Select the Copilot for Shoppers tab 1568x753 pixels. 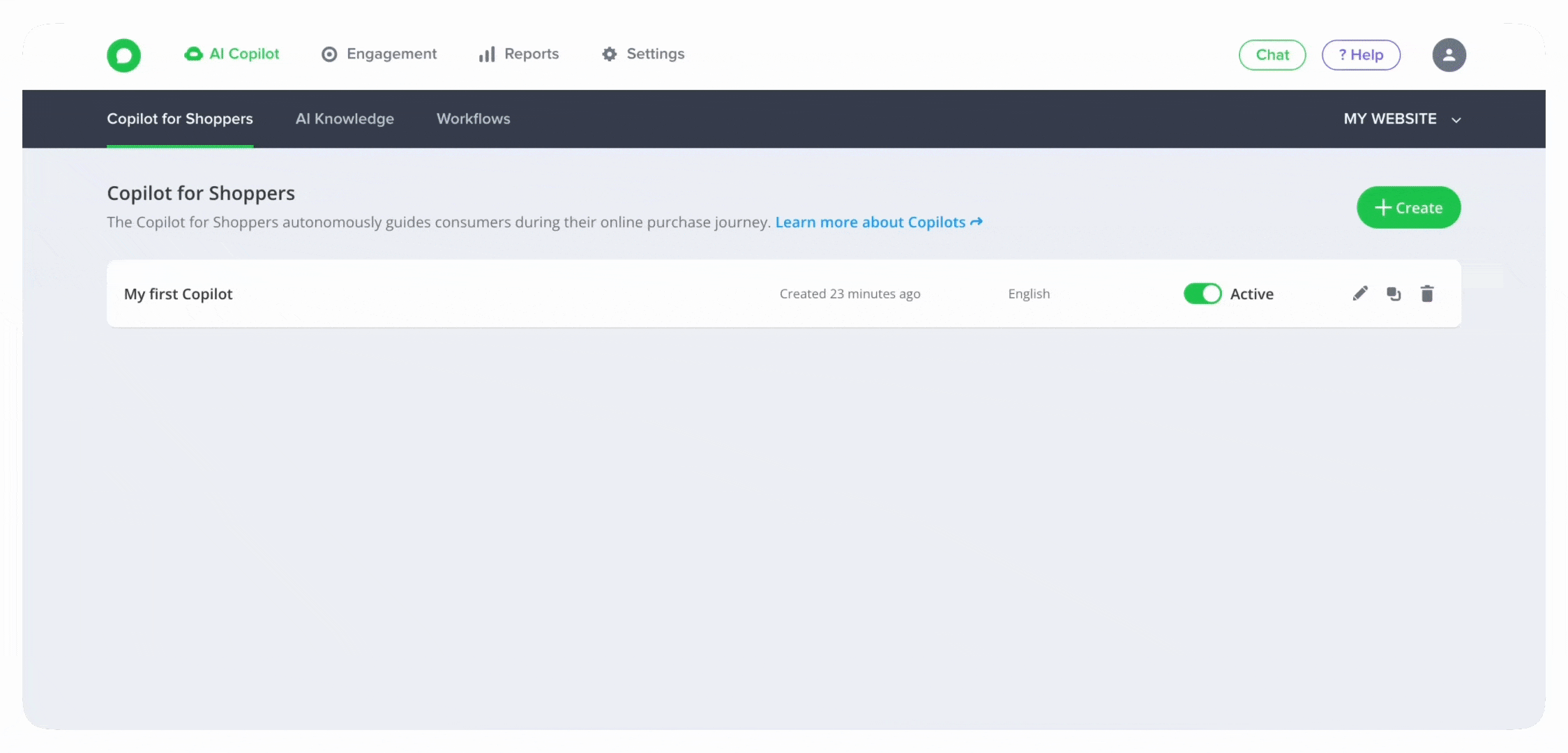point(180,119)
